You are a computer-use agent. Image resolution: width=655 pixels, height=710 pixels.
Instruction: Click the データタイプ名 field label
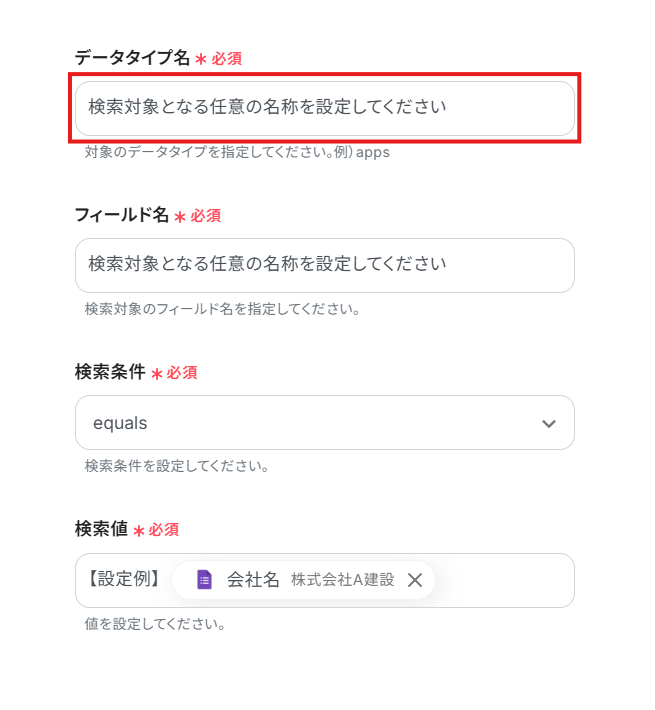(x=132, y=58)
